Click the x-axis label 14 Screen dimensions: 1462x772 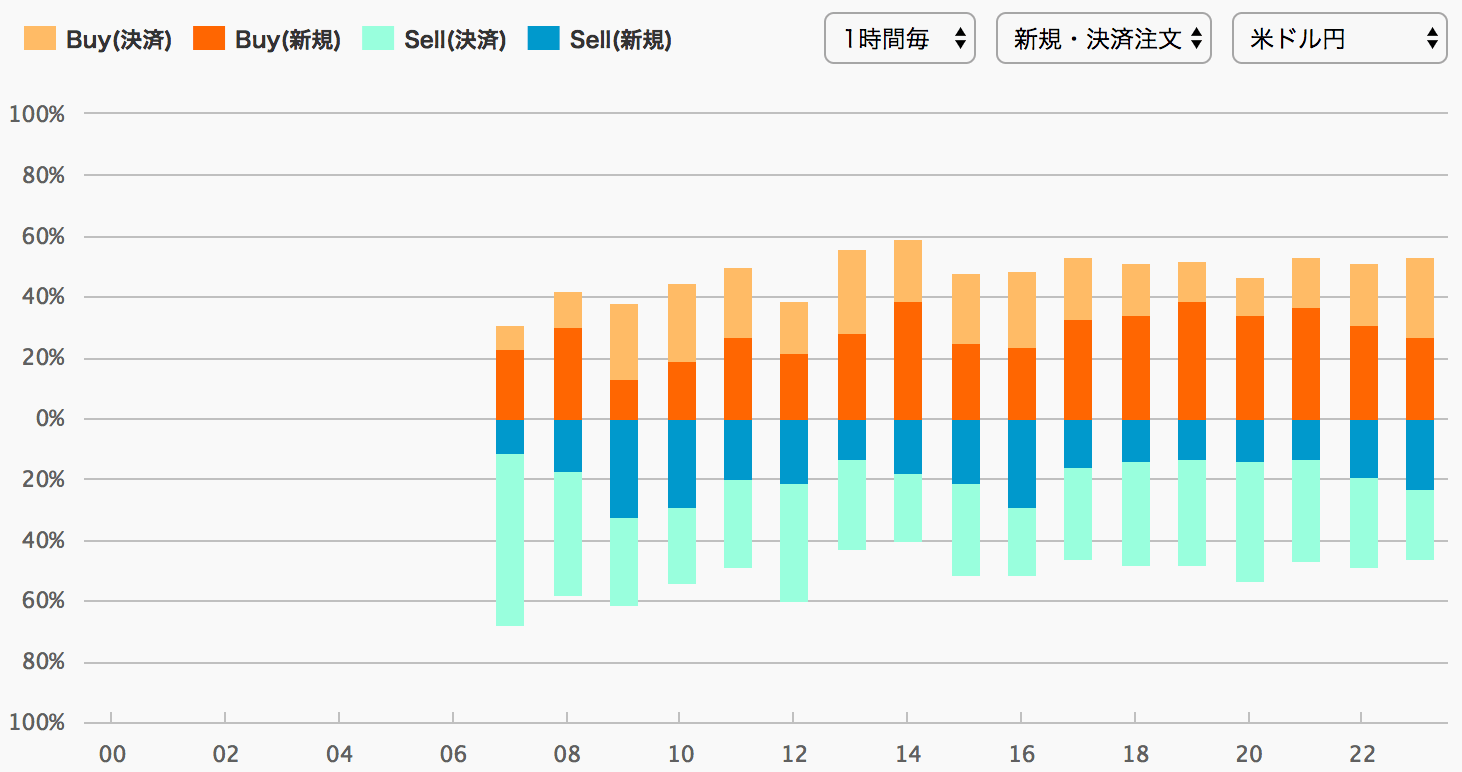(907, 754)
